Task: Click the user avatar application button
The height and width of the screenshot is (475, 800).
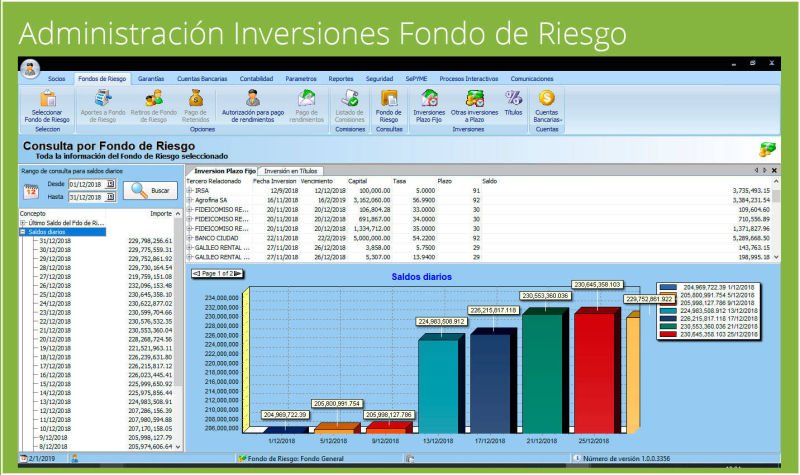Action: tap(30, 69)
